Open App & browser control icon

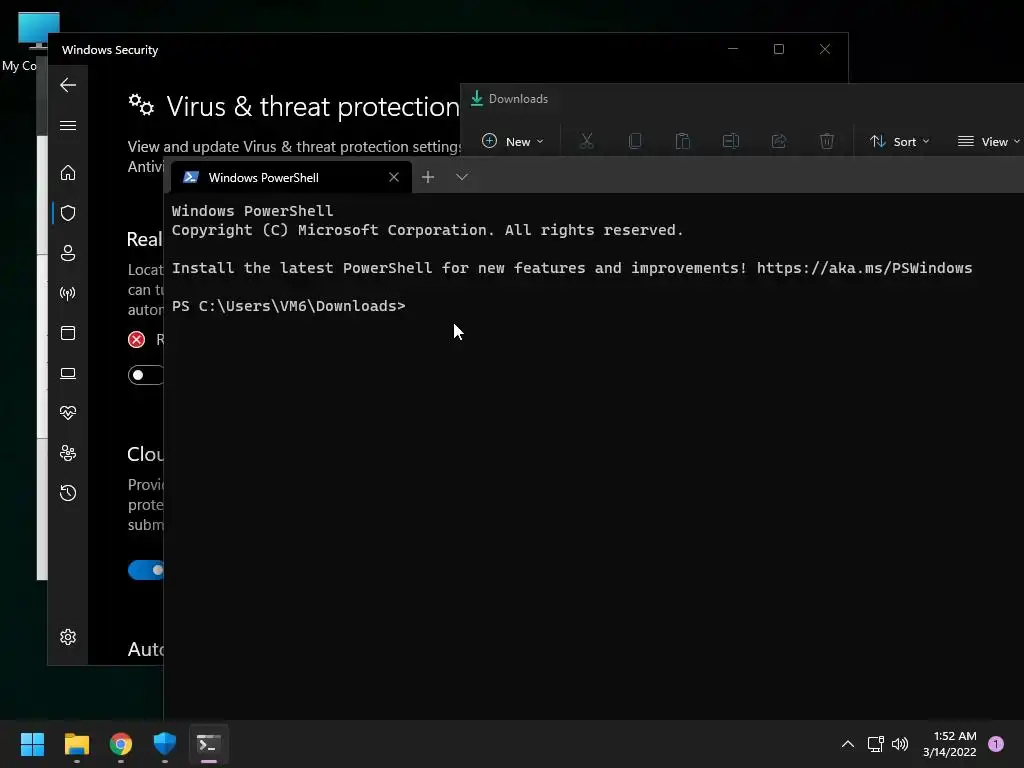pyautogui.click(x=68, y=333)
